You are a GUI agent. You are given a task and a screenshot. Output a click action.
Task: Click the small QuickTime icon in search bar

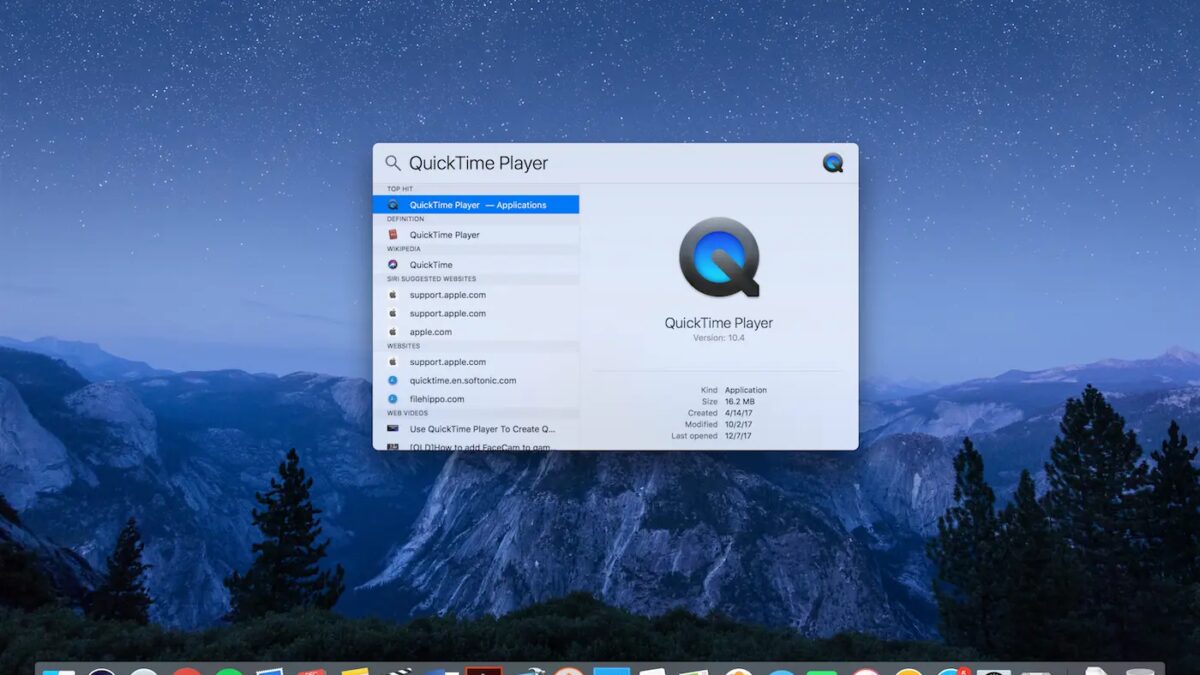832,163
